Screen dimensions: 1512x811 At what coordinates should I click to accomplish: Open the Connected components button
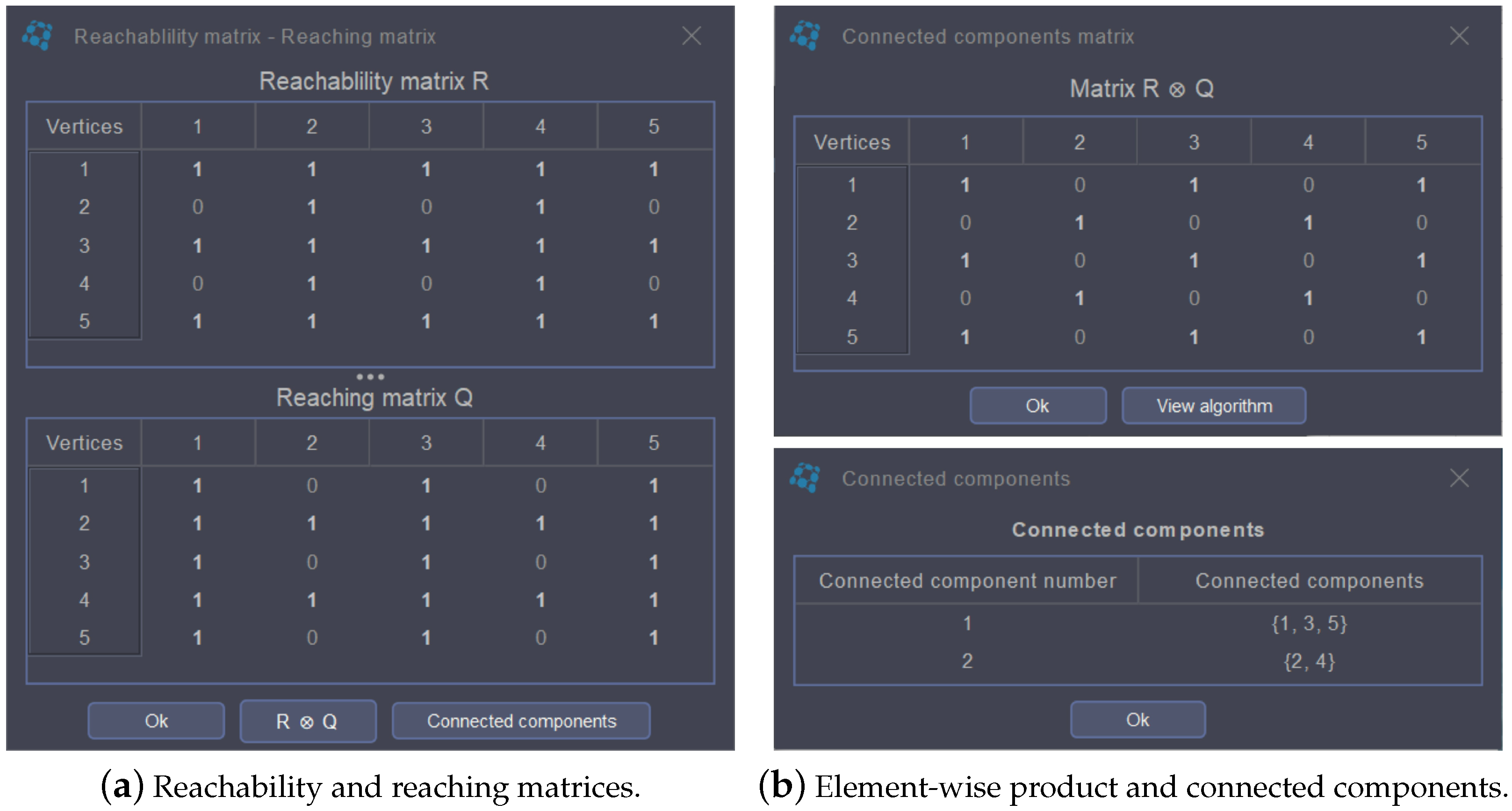[x=521, y=721]
